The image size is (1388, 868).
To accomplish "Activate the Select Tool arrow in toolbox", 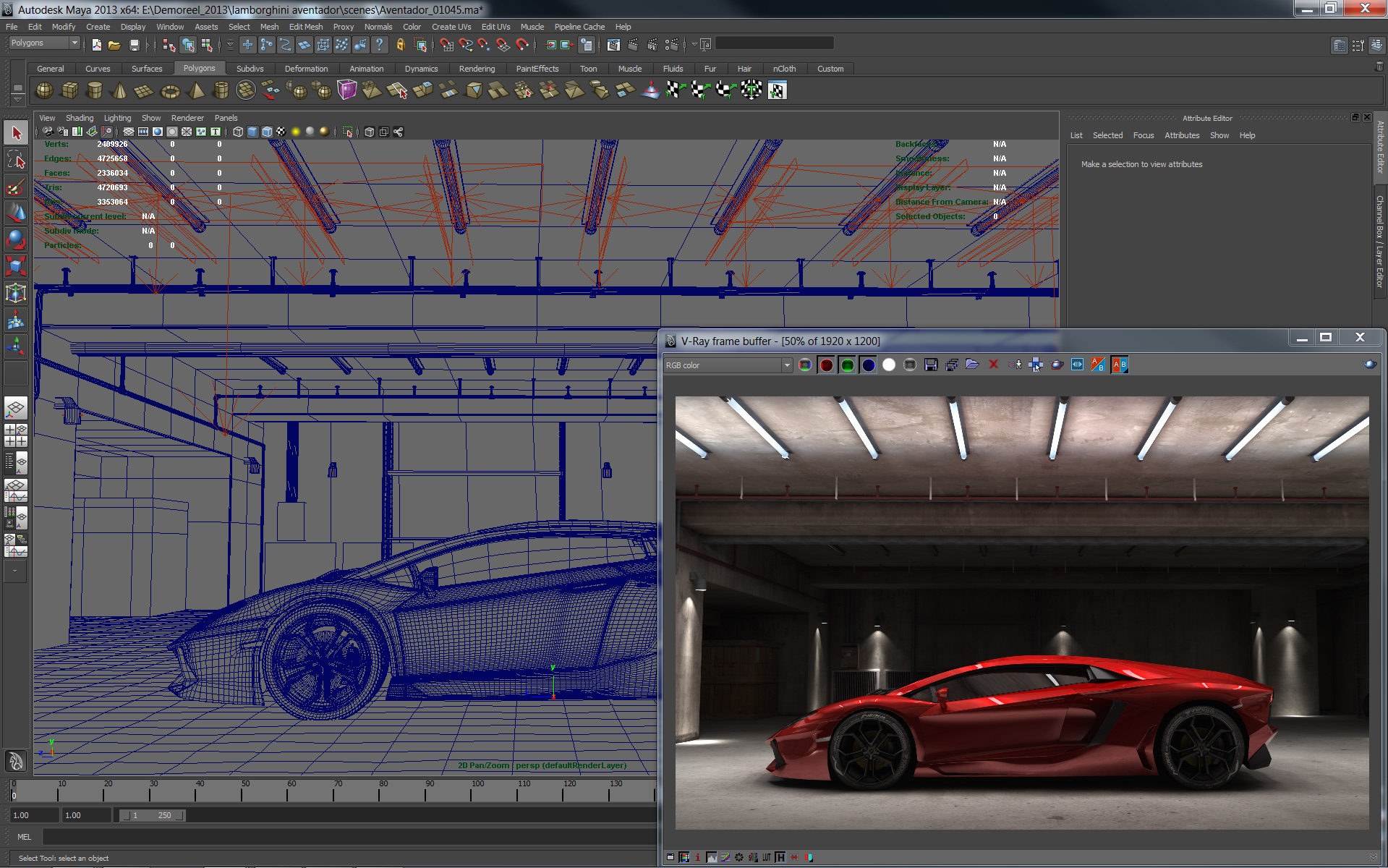I will pyautogui.click(x=16, y=133).
